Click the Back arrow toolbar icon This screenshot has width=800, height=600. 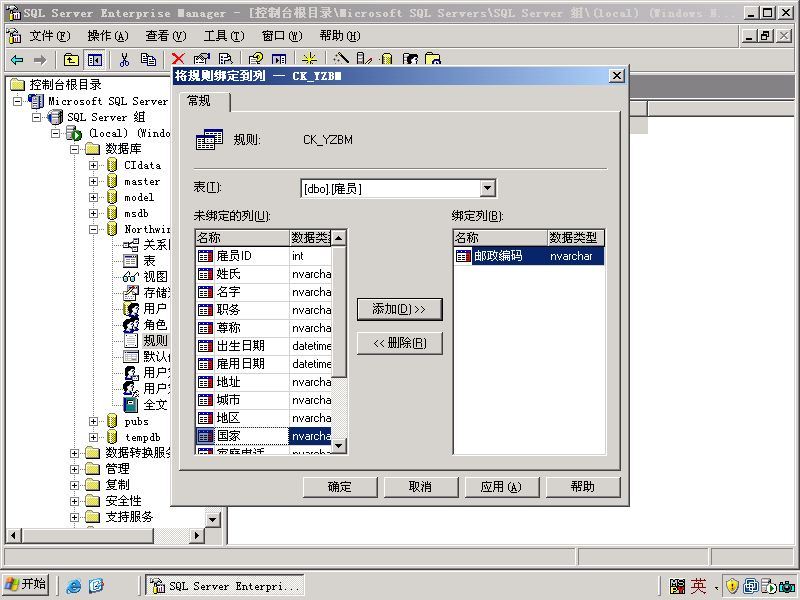pyautogui.click(x=17, y=60)
